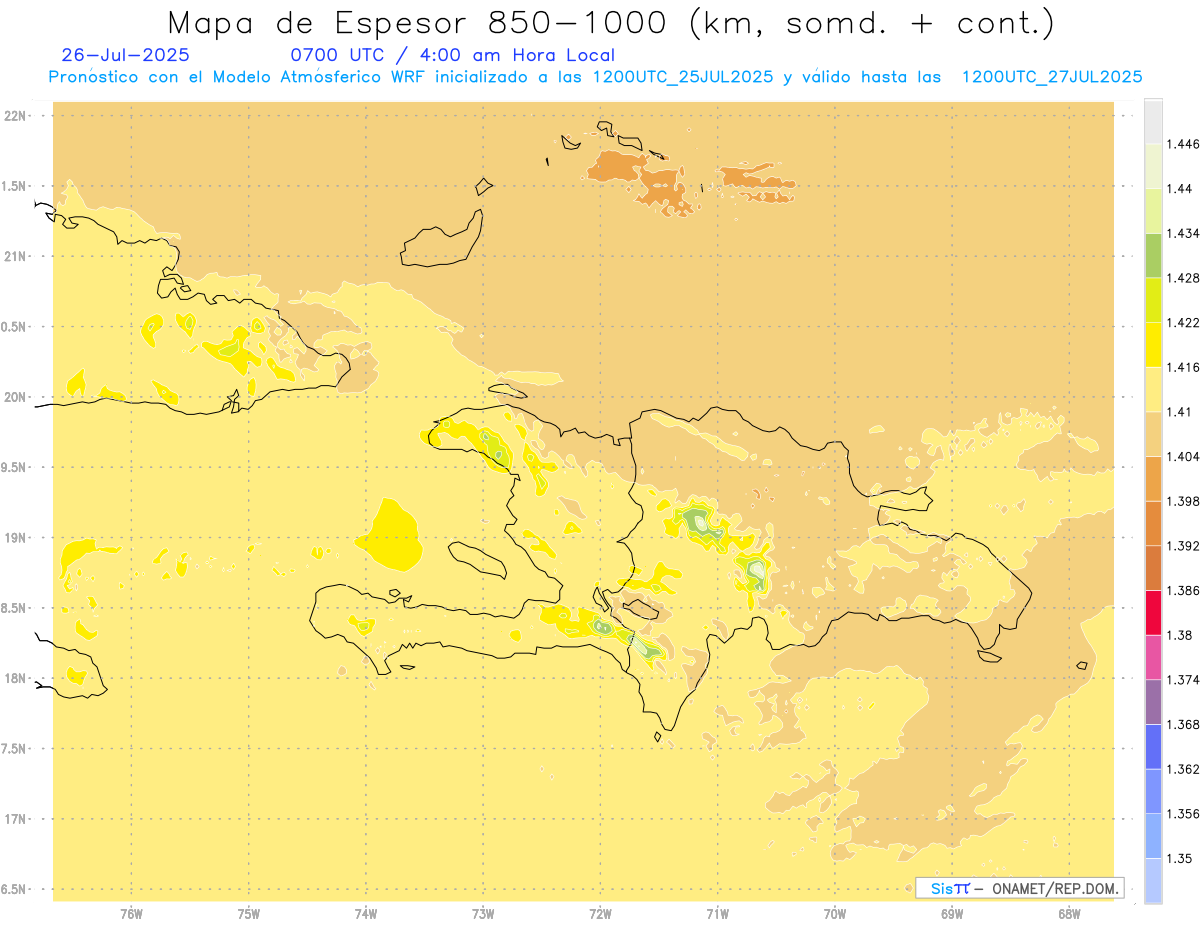This screenshot has height=927, width=1200.
Task: Click the '8.5N' latitude label
Action: [x=15, y=608]
